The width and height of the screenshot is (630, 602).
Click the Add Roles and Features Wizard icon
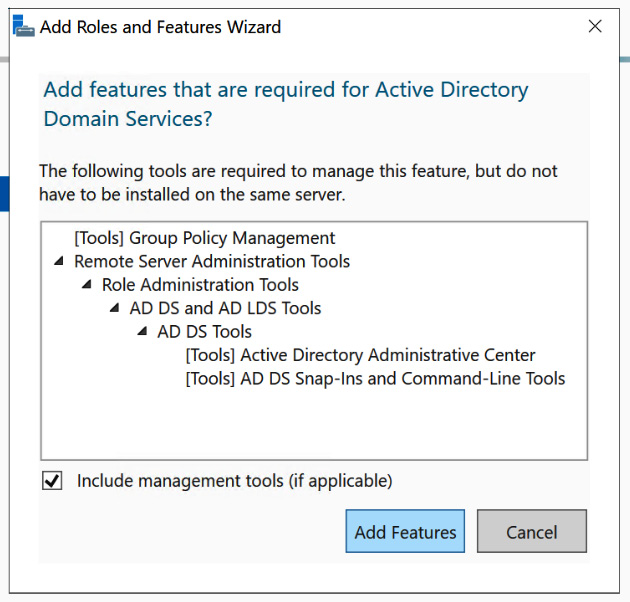tap(23, 26)
